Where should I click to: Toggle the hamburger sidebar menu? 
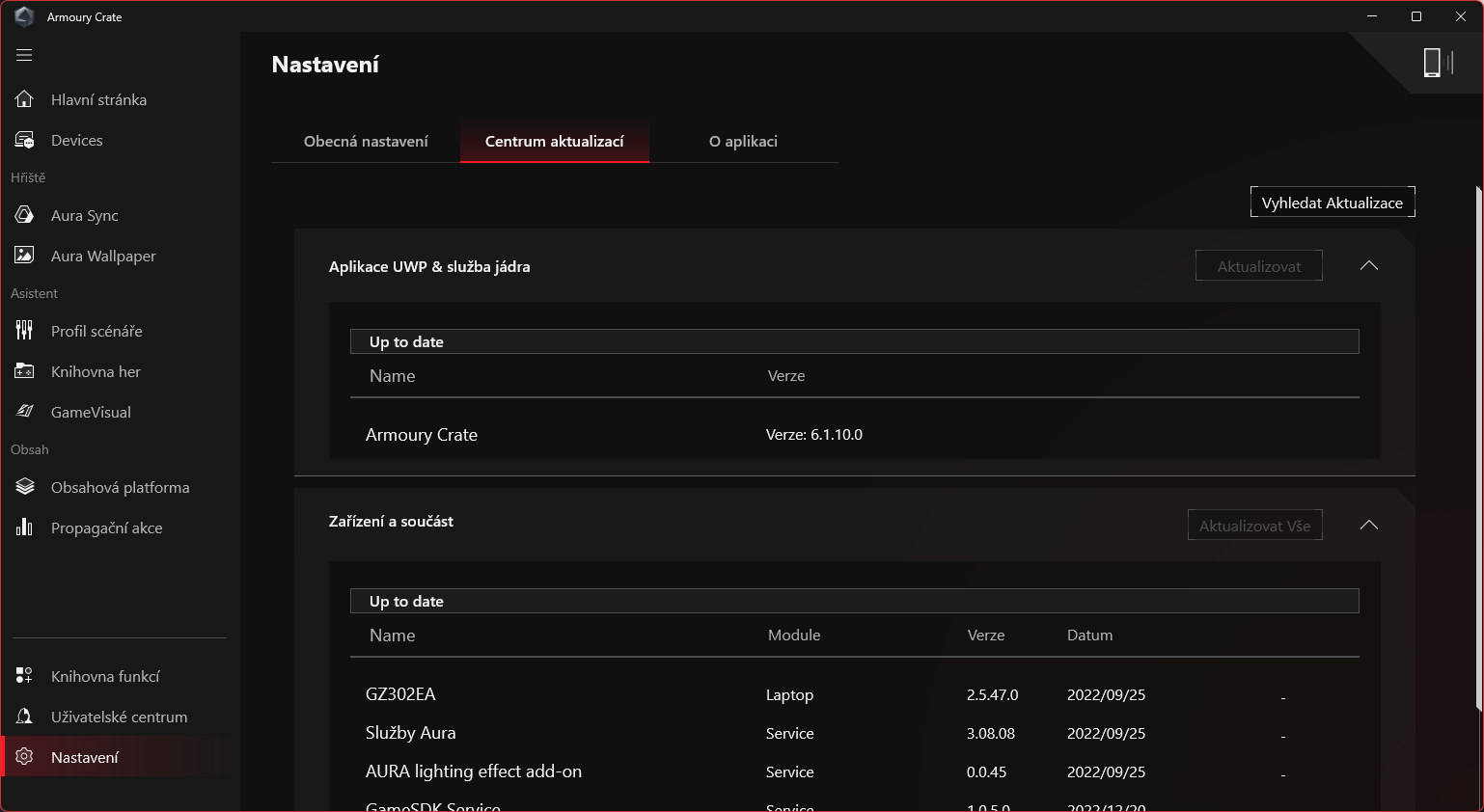(24, 55)
